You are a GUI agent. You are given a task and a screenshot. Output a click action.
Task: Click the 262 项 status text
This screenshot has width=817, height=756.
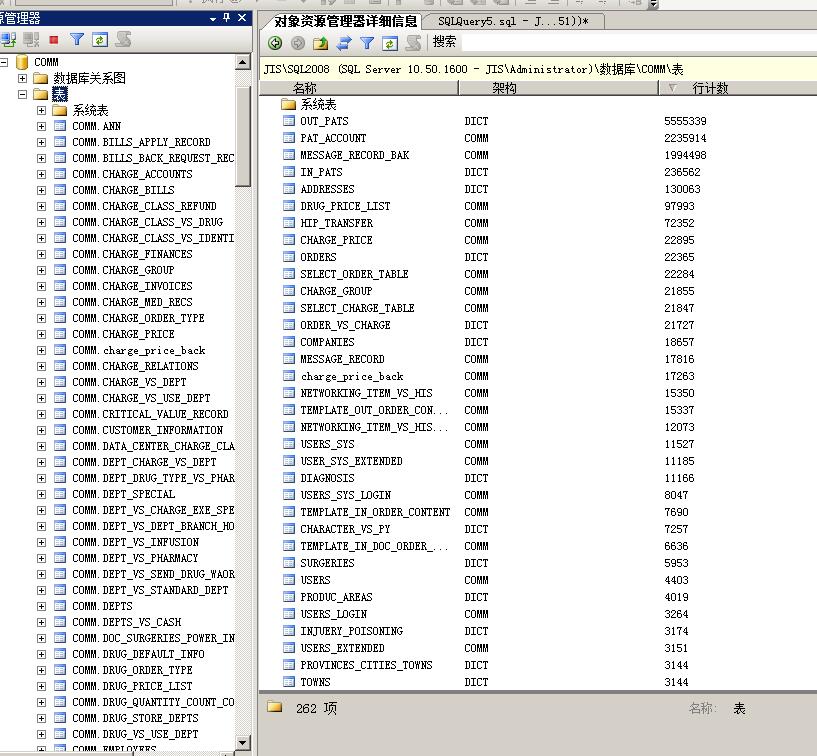316,708
